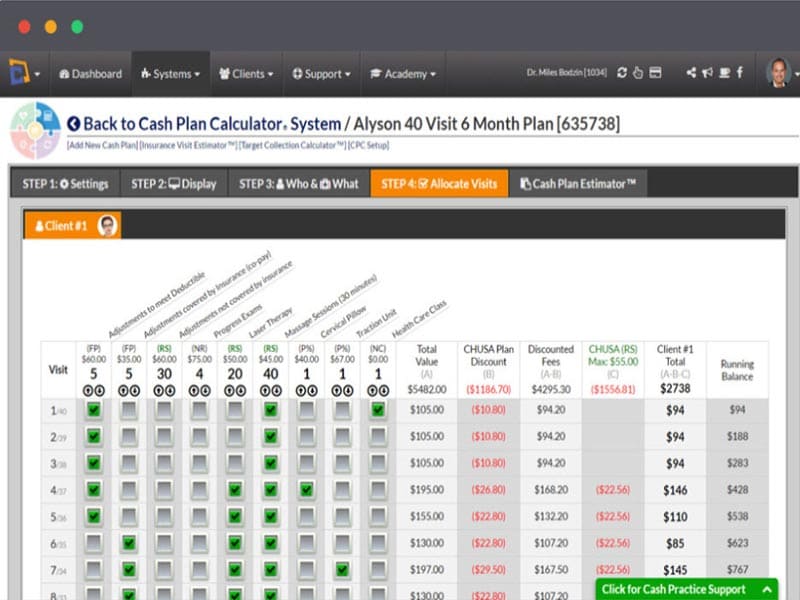Open the Cash Plan Estimator tab

click(x=578, y=184)
